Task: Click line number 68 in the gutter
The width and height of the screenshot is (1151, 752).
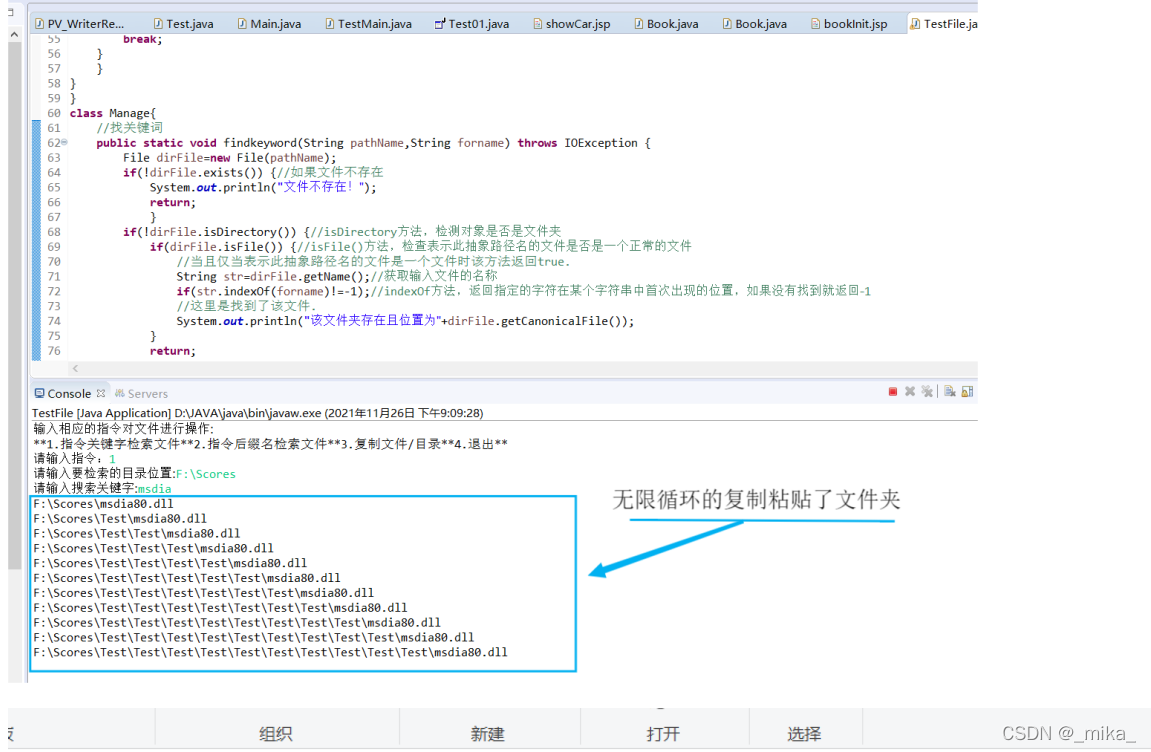Action: click(x=54, y=232)
